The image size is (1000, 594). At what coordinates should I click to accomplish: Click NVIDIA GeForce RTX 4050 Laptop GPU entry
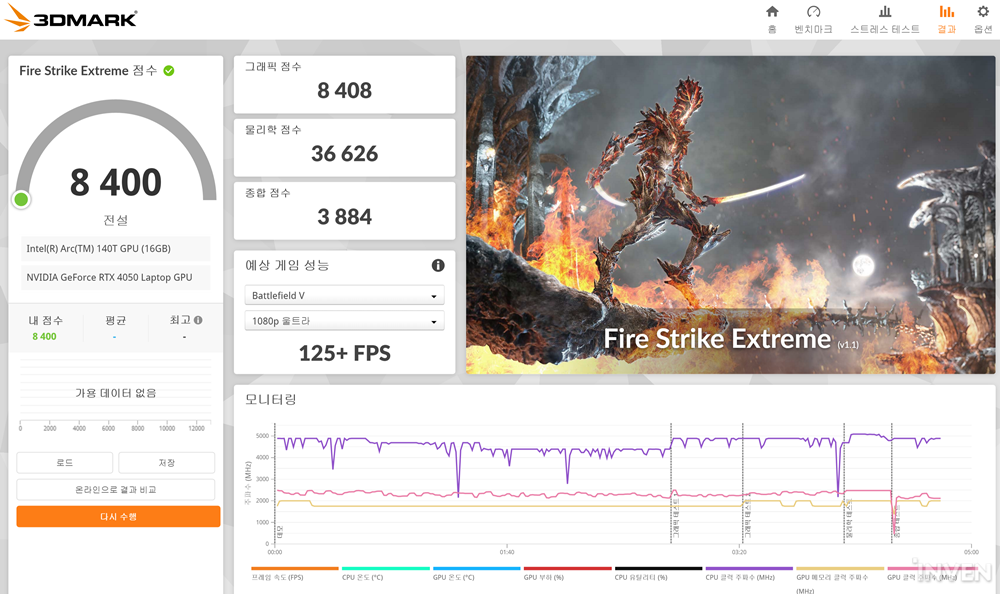click(x=115, y=278)
